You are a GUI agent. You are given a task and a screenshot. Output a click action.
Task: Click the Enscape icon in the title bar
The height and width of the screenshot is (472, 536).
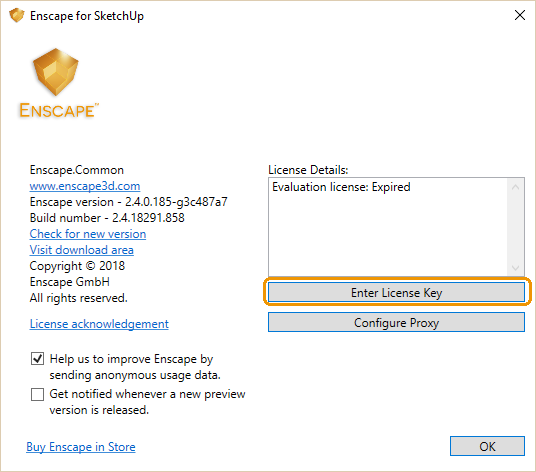(17, 16)
